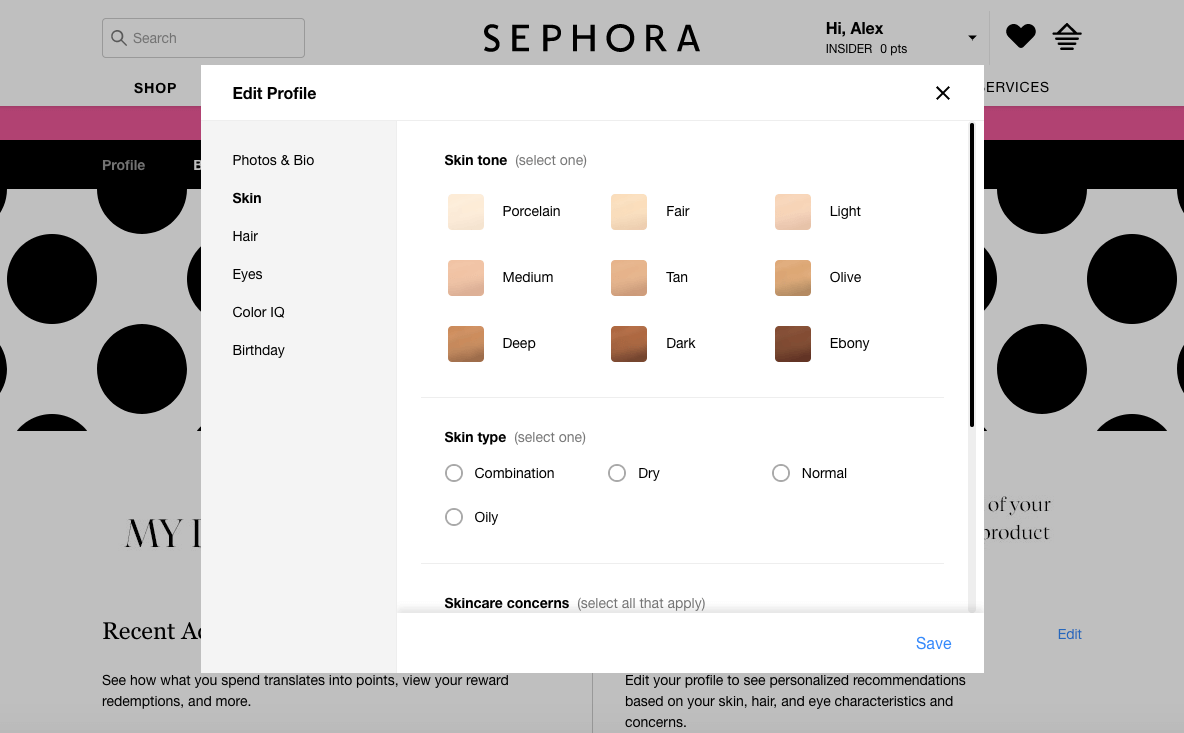Open the SHOP menu
The width and height of the screenshot is (1184, 733).
point(155,88)
